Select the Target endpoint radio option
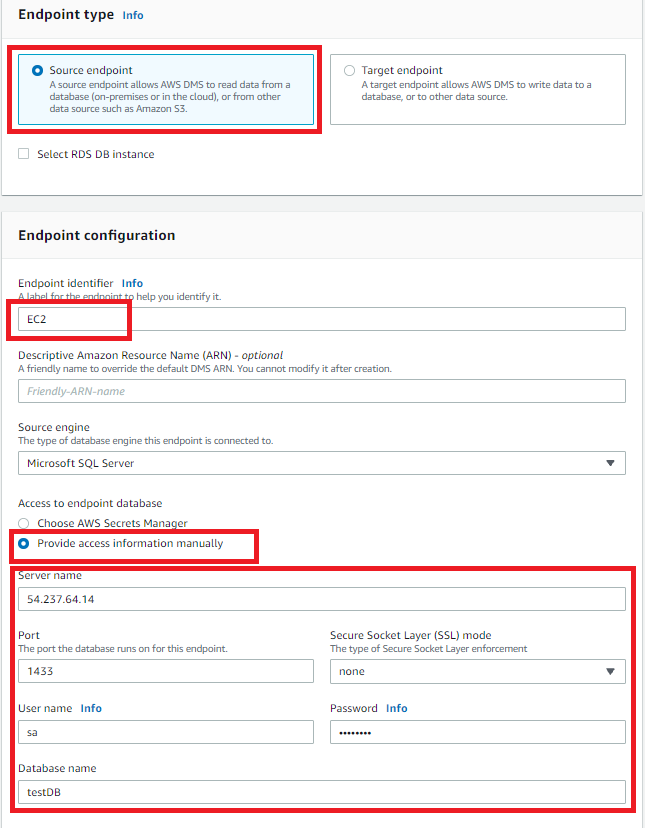645x828 pixels. click(349, 71)
